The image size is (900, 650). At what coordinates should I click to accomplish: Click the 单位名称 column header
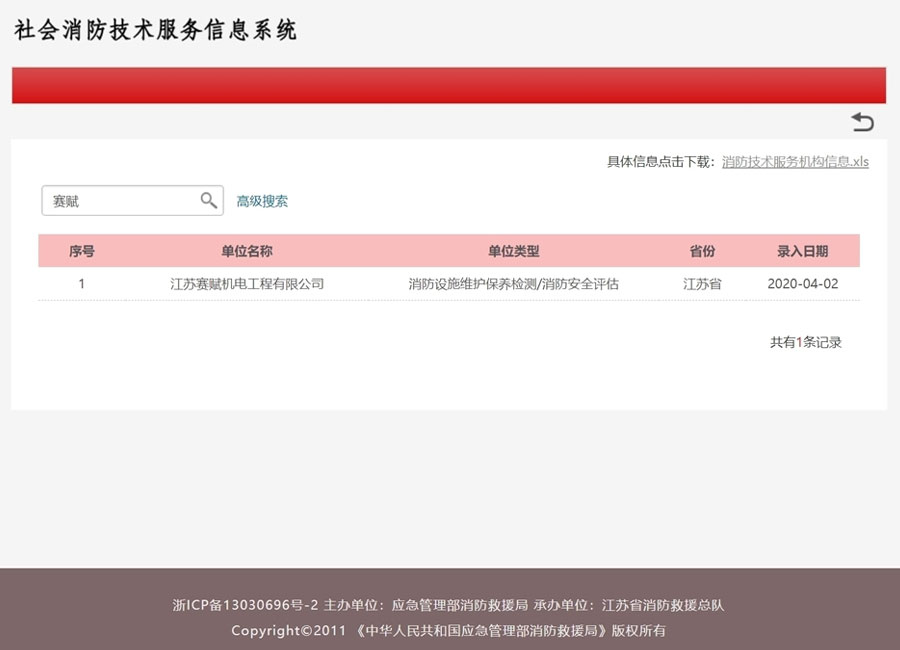247,251
